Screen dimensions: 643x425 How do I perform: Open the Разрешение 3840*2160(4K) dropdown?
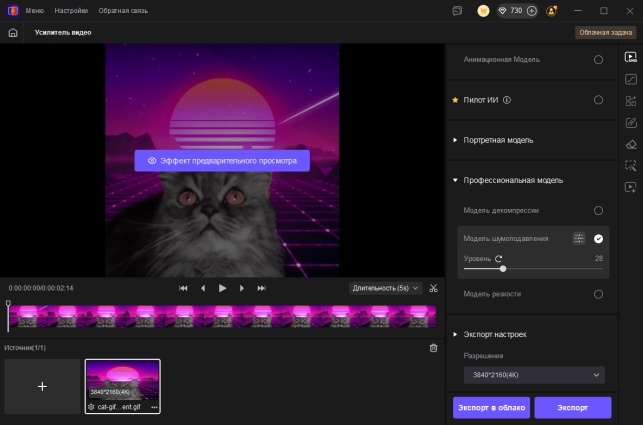[x=534, y=375]
